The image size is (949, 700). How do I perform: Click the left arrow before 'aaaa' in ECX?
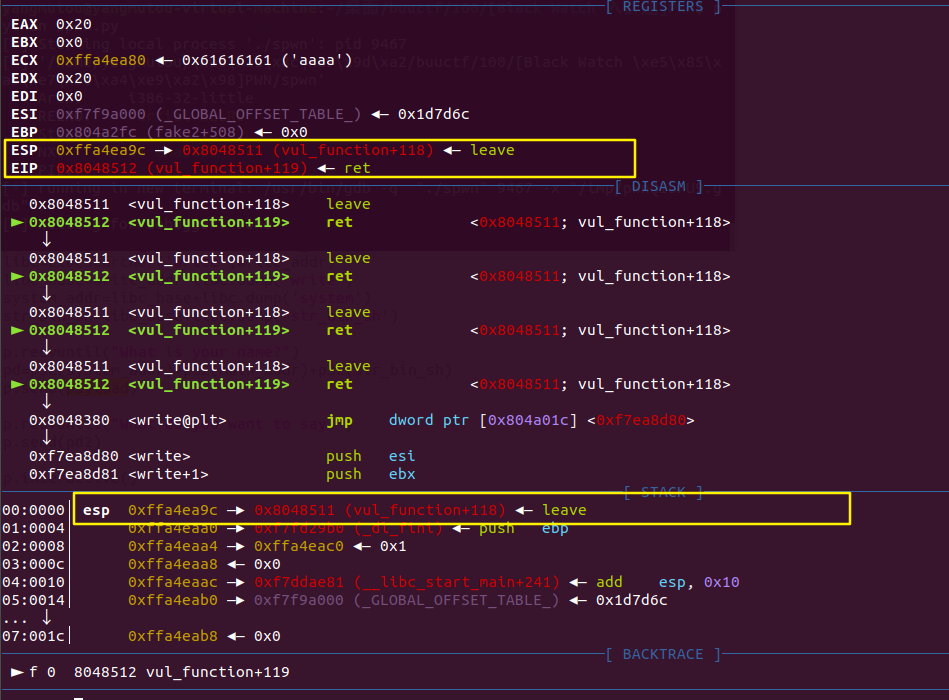click(x=163, y=61)
